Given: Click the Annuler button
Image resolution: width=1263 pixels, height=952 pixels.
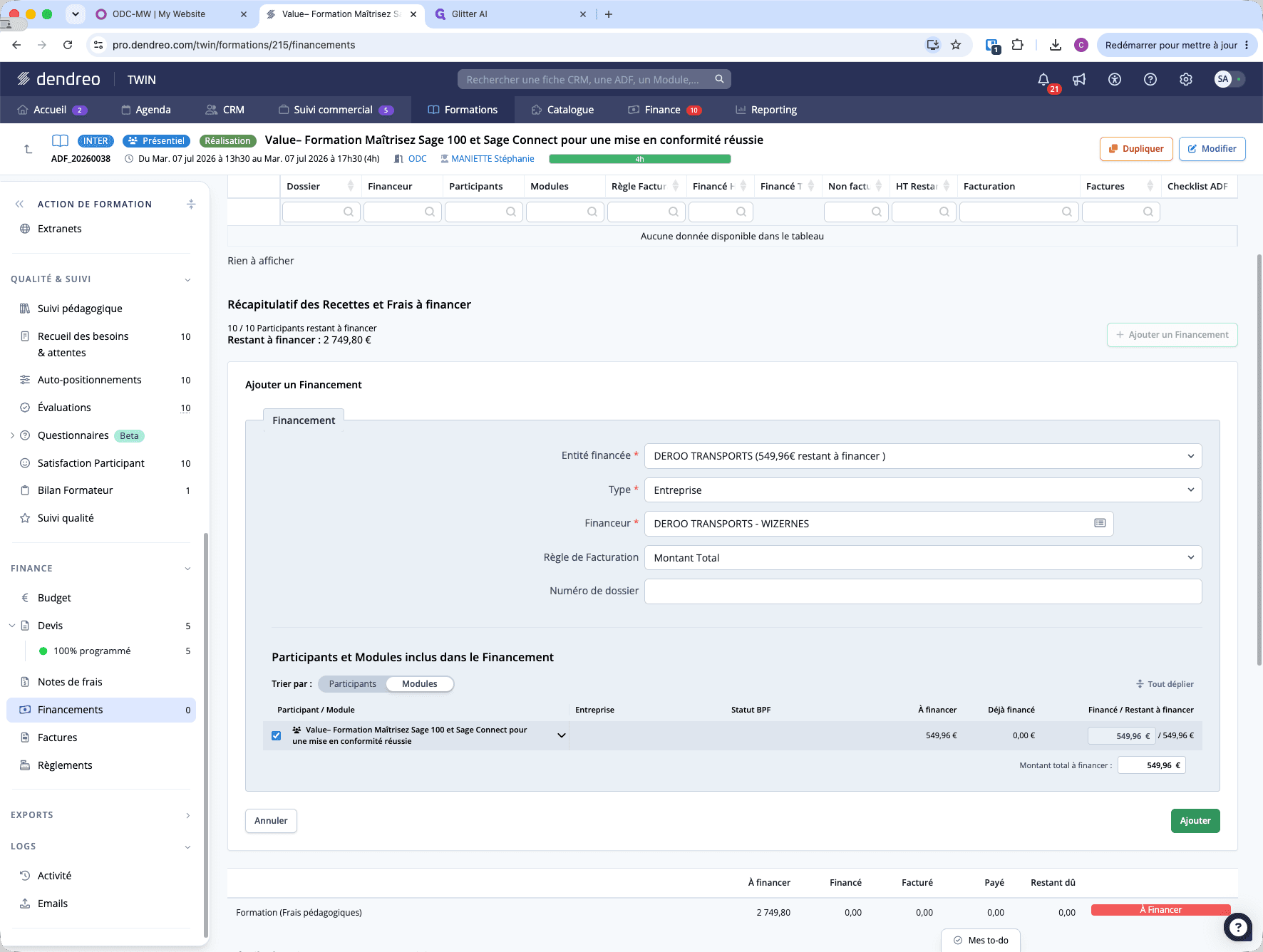Looking at the screenshot, I should click(x=271, y=821).
